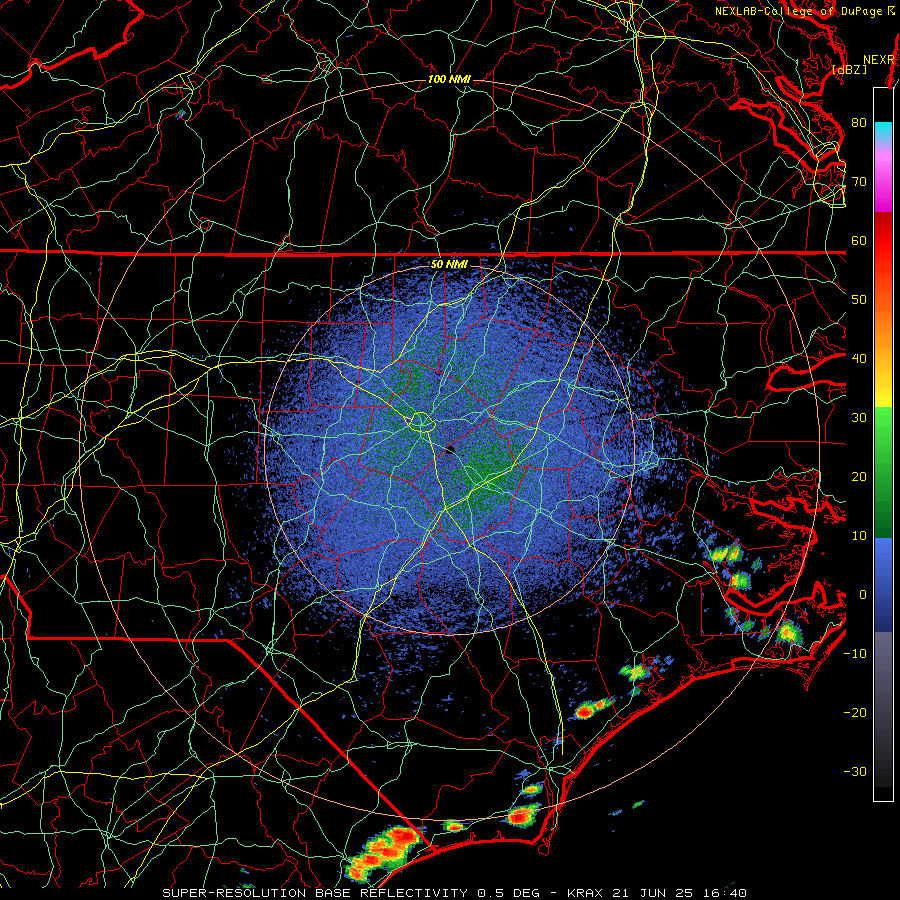
Task: Click the -10 dBZ scale value
Action: click(855, 653)
